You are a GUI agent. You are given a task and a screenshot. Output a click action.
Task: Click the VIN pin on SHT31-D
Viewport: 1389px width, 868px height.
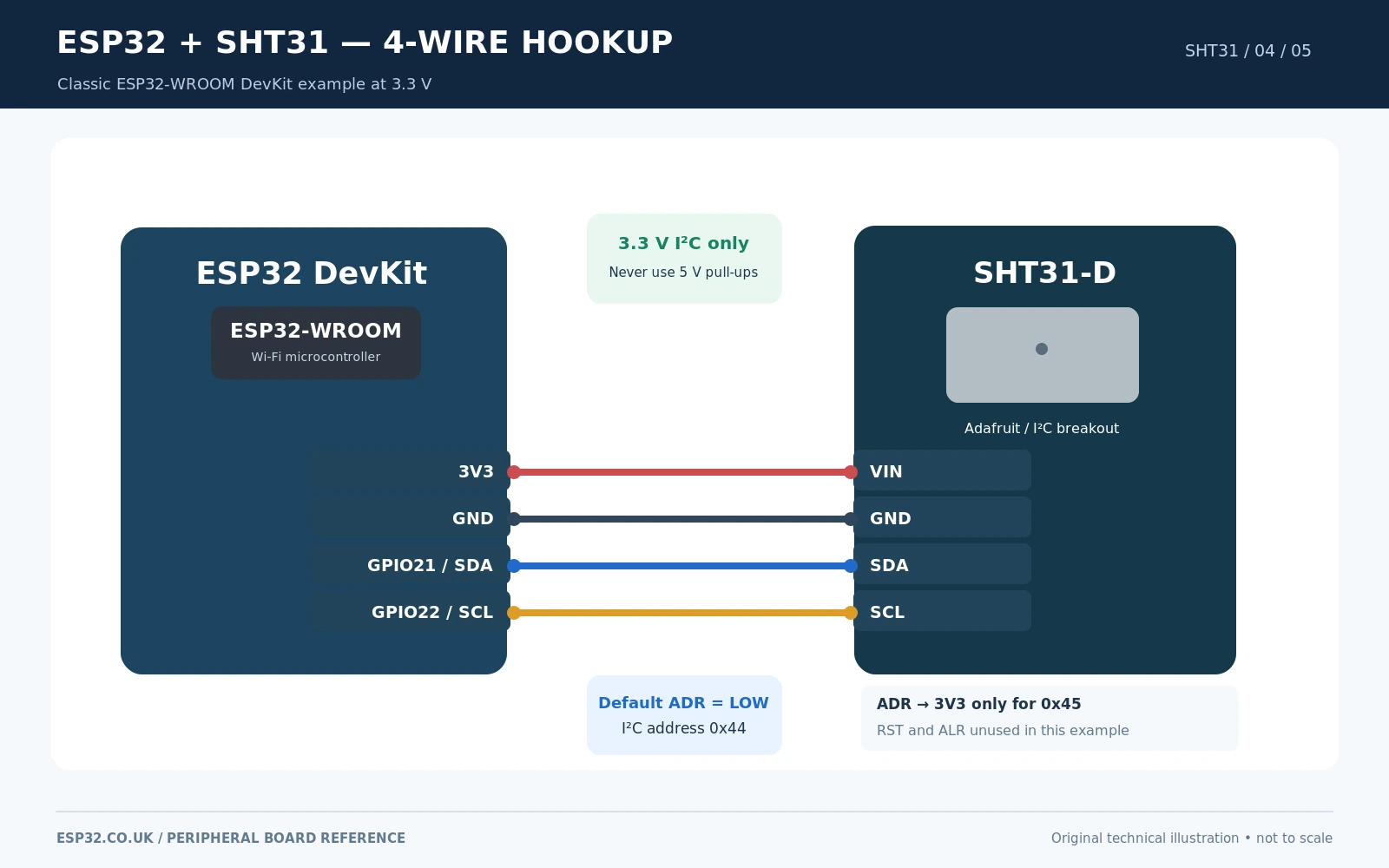(x=943, y=470)
